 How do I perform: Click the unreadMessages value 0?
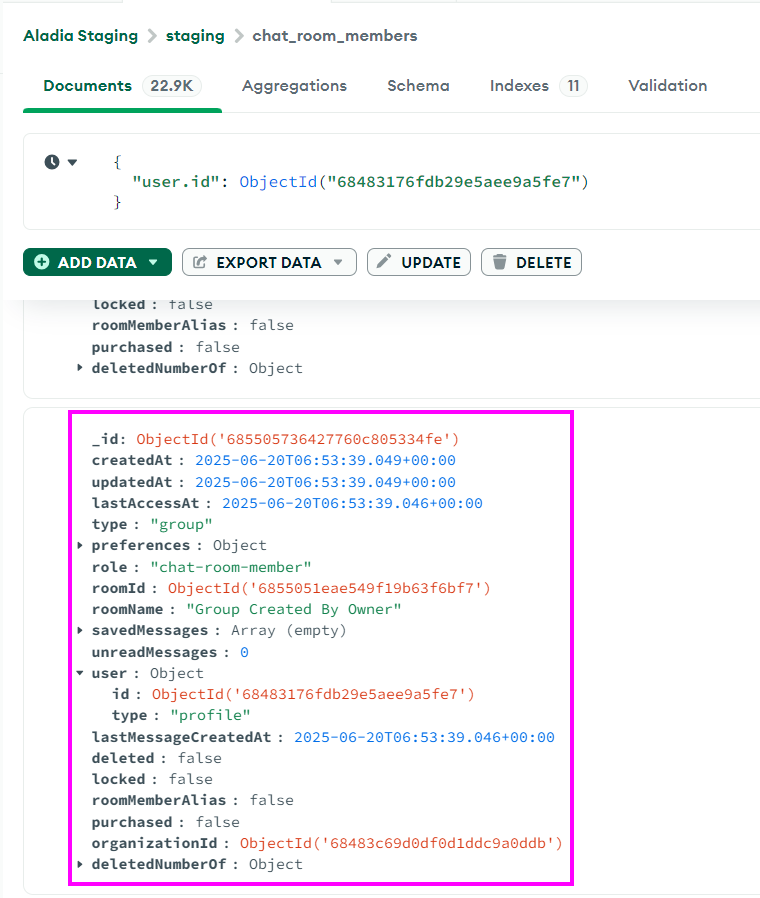244,652
